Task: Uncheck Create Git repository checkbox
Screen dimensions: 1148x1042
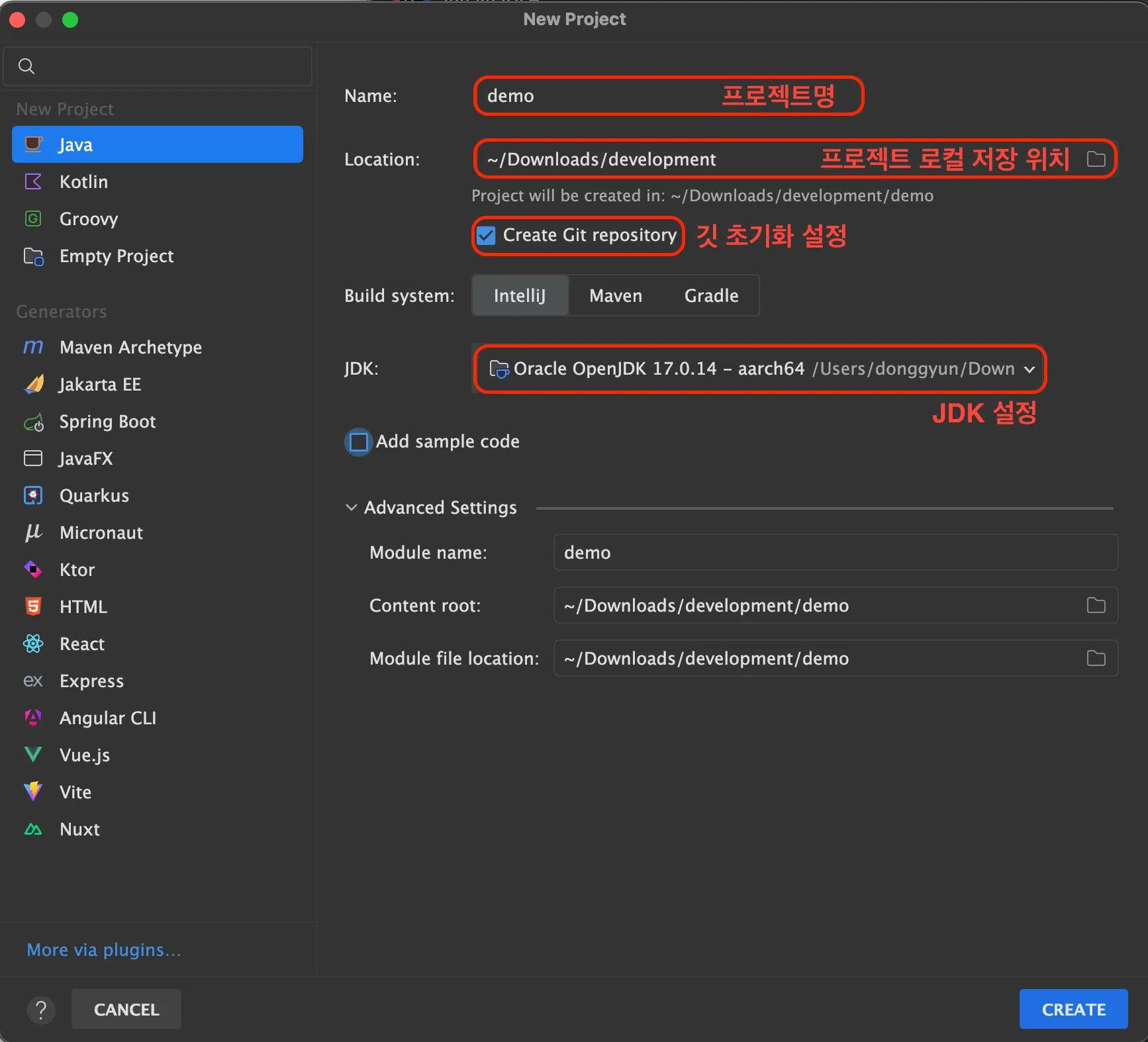Action: [486, 235]
